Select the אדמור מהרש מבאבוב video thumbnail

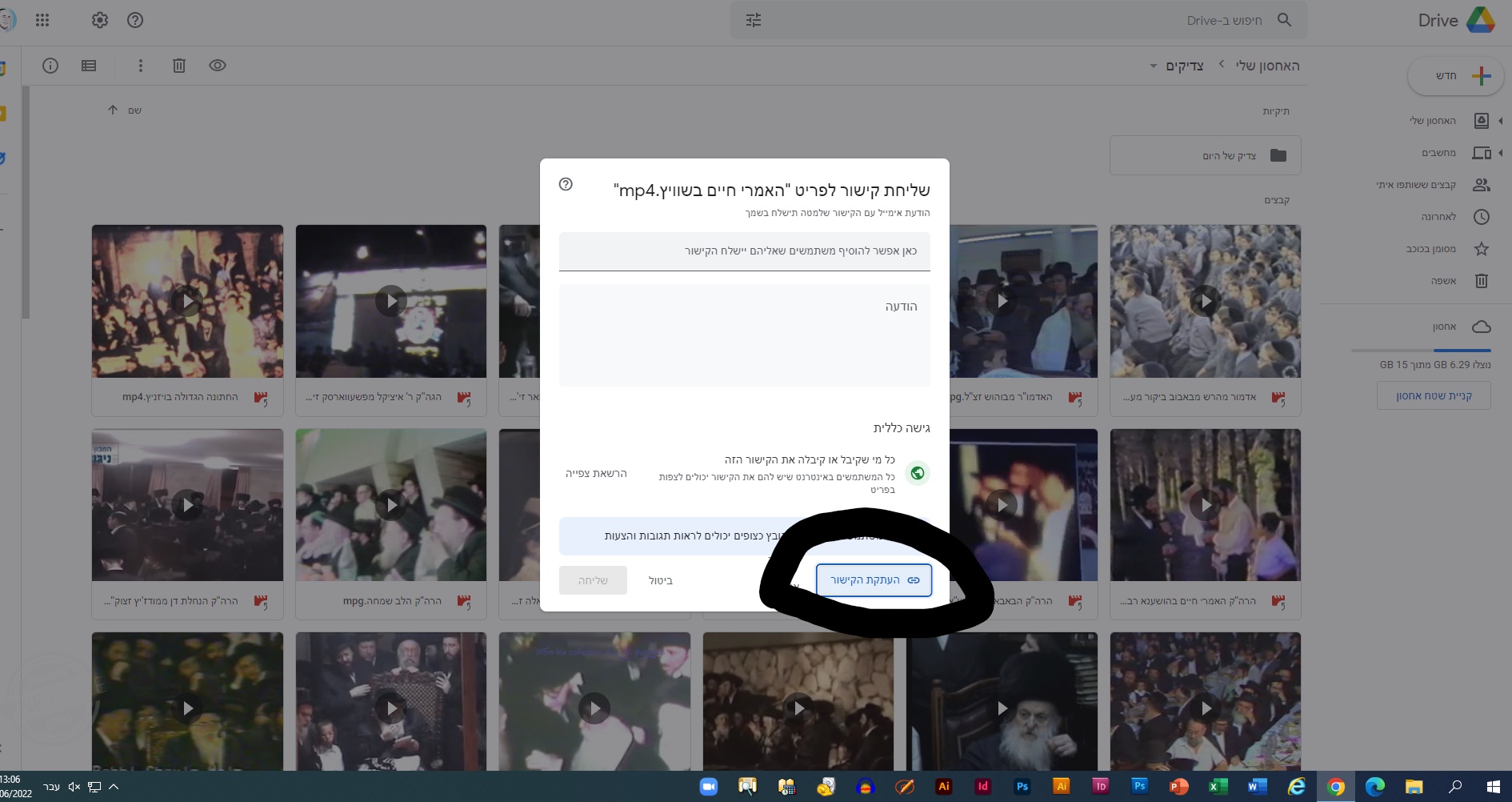[1206, 301]
